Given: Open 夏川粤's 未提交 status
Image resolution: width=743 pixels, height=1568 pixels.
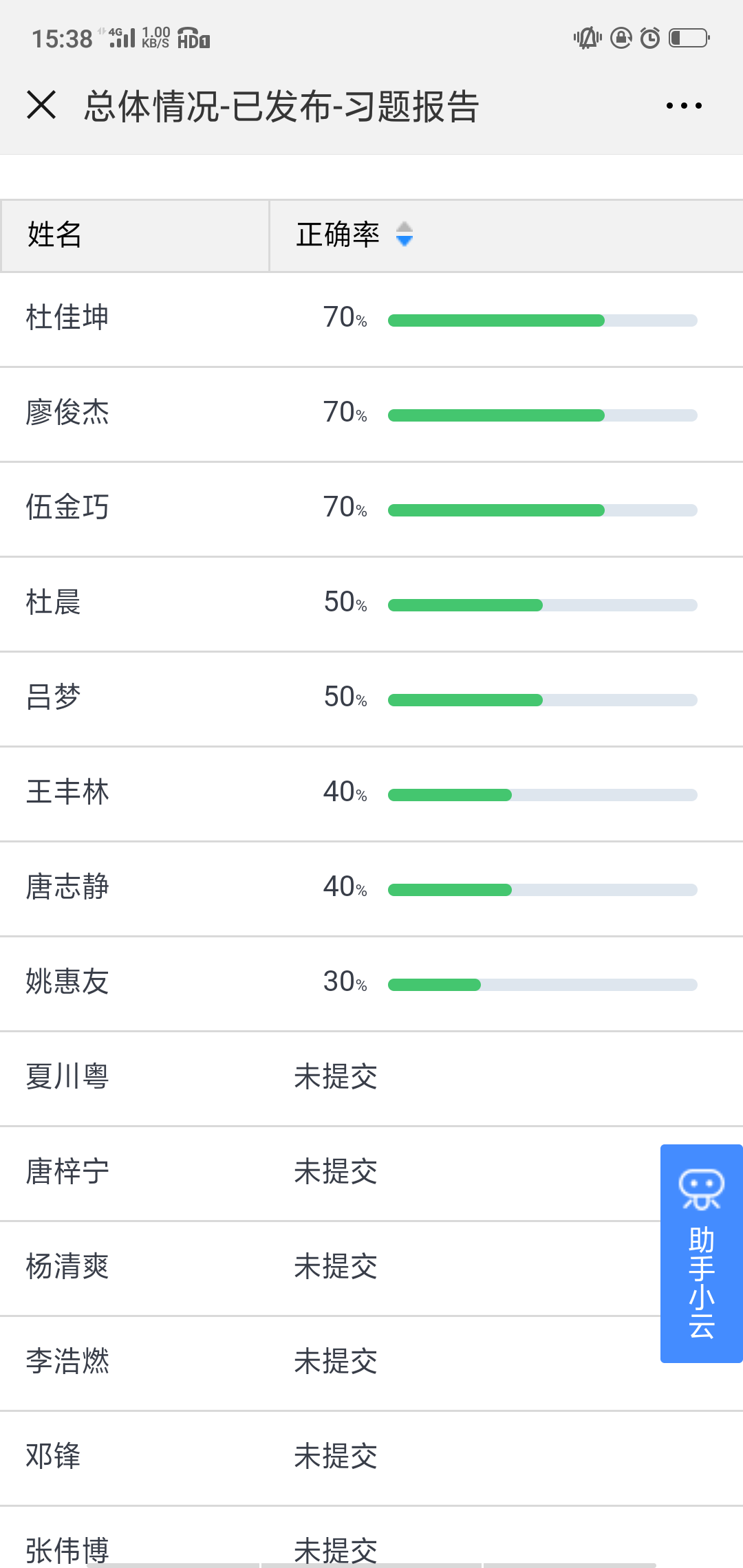Looking at the screenshot, I should coord(336,1077).
